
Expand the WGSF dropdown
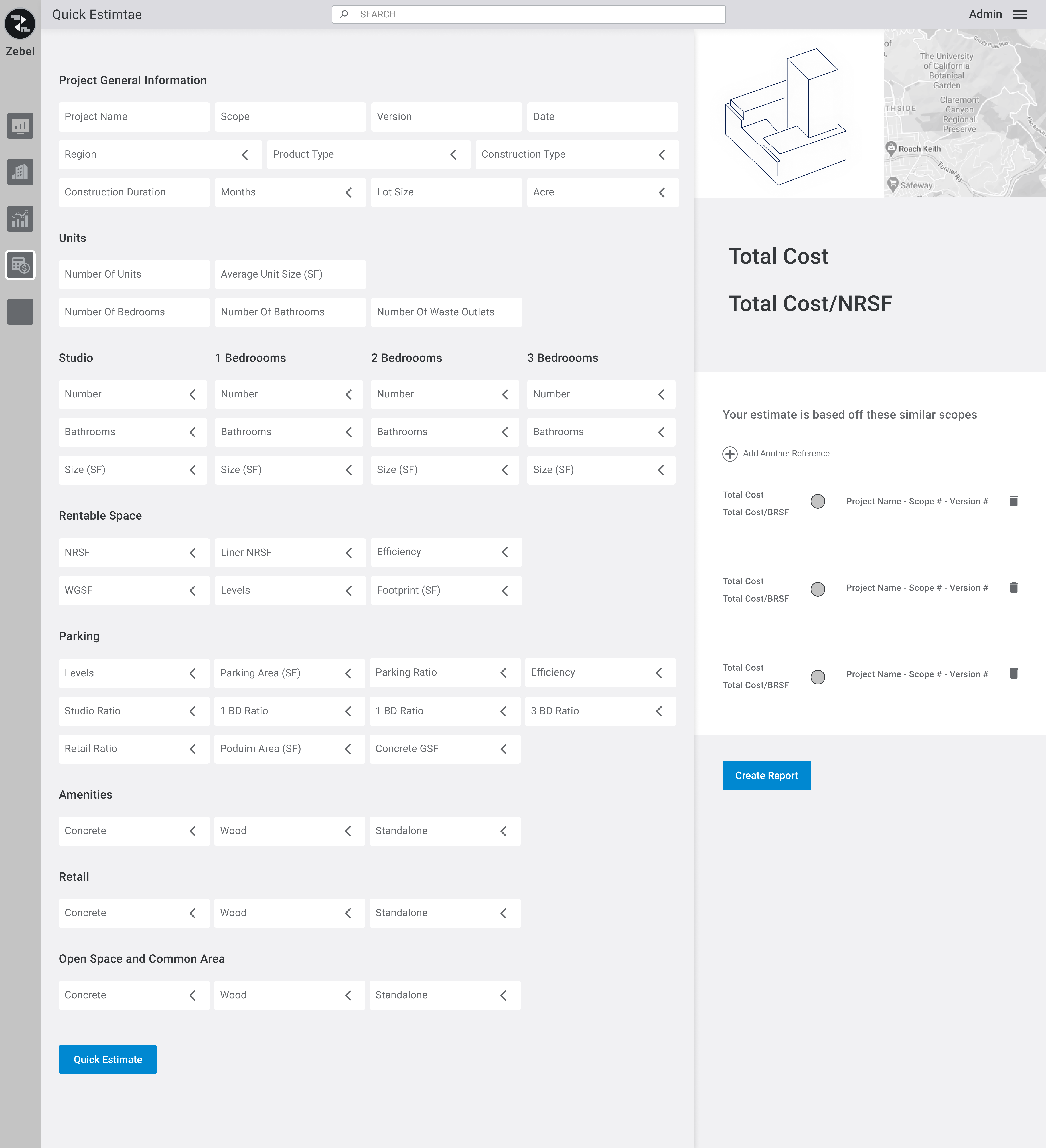(134, 591)
